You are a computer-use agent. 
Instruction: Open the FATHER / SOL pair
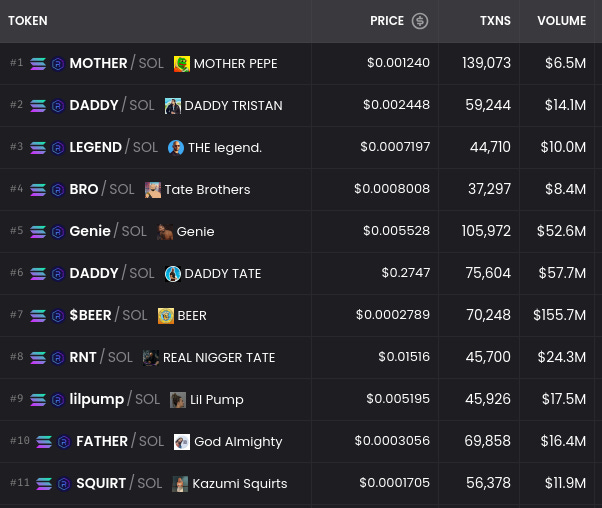tap(120, 441)
